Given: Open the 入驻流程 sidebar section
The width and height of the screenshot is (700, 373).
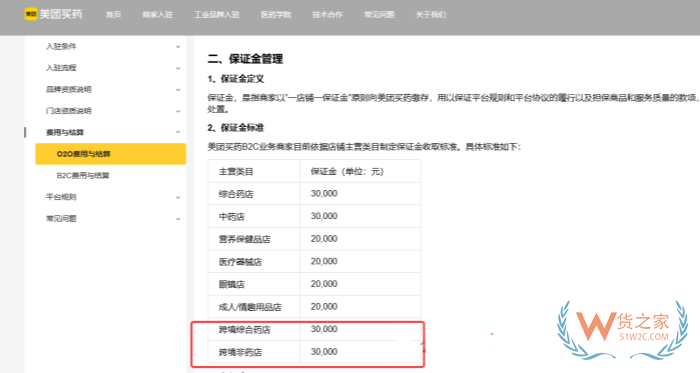Looking at the screenshot, I should pyautogui.click(x=61, y=68).
